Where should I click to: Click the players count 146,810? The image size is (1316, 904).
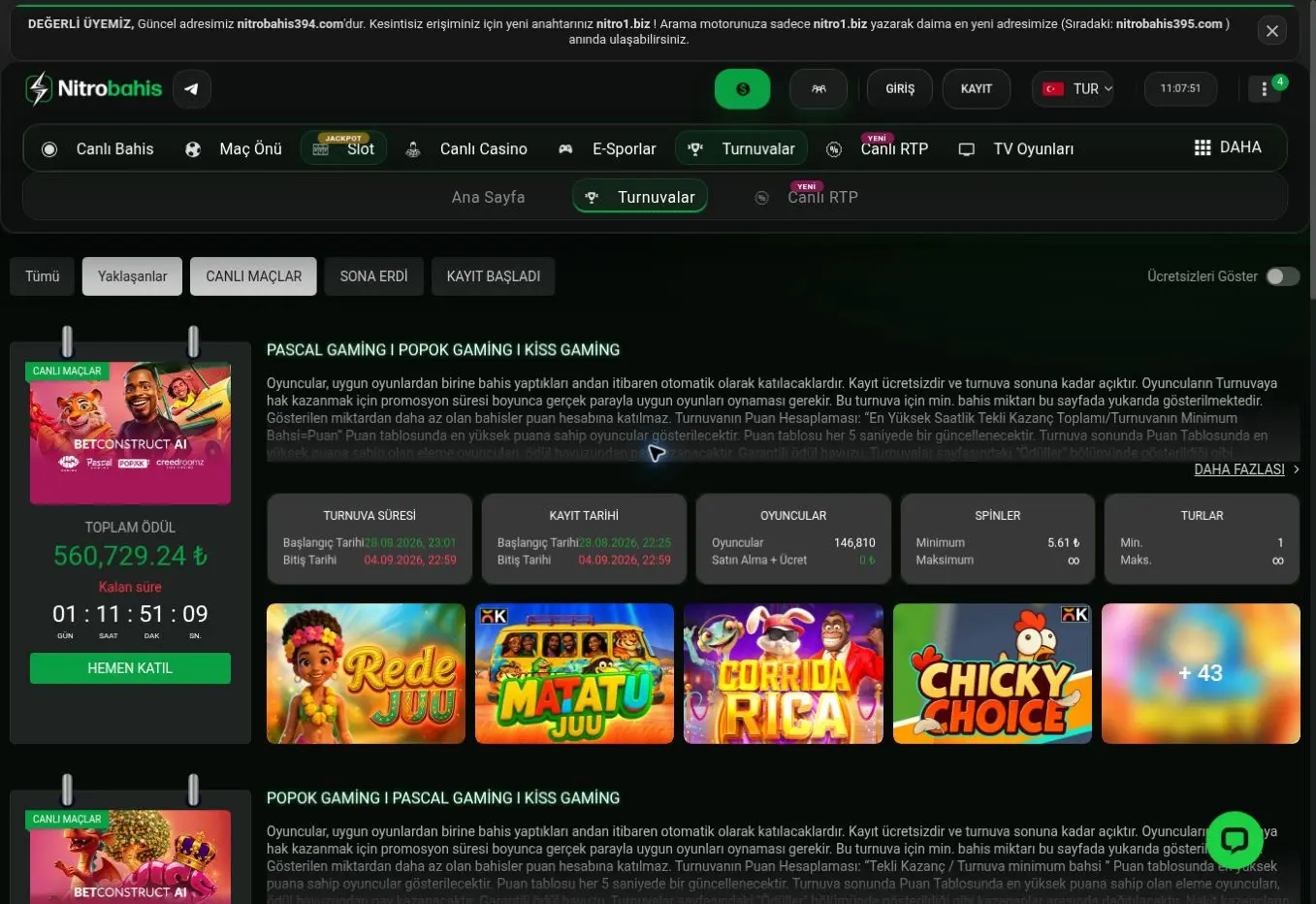pos(854,543)
